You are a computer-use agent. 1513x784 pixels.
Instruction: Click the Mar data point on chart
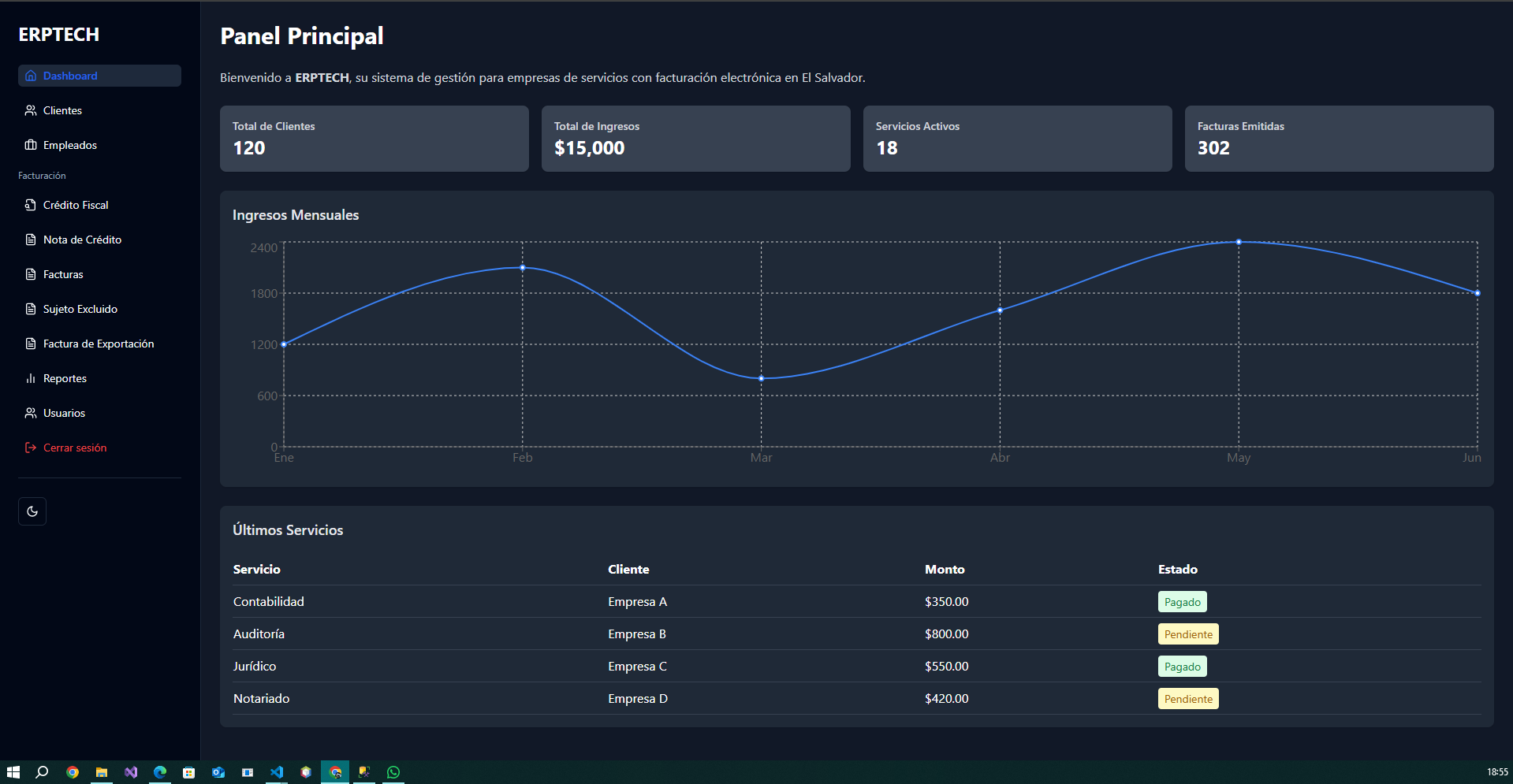(x=761, y=379)
